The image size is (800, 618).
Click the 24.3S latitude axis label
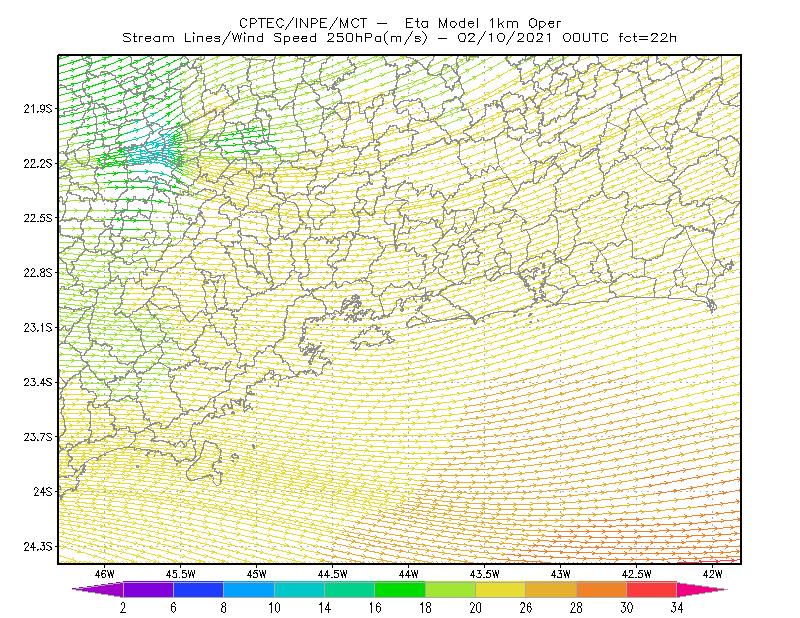pyautogui.click(x=38, y=546)
